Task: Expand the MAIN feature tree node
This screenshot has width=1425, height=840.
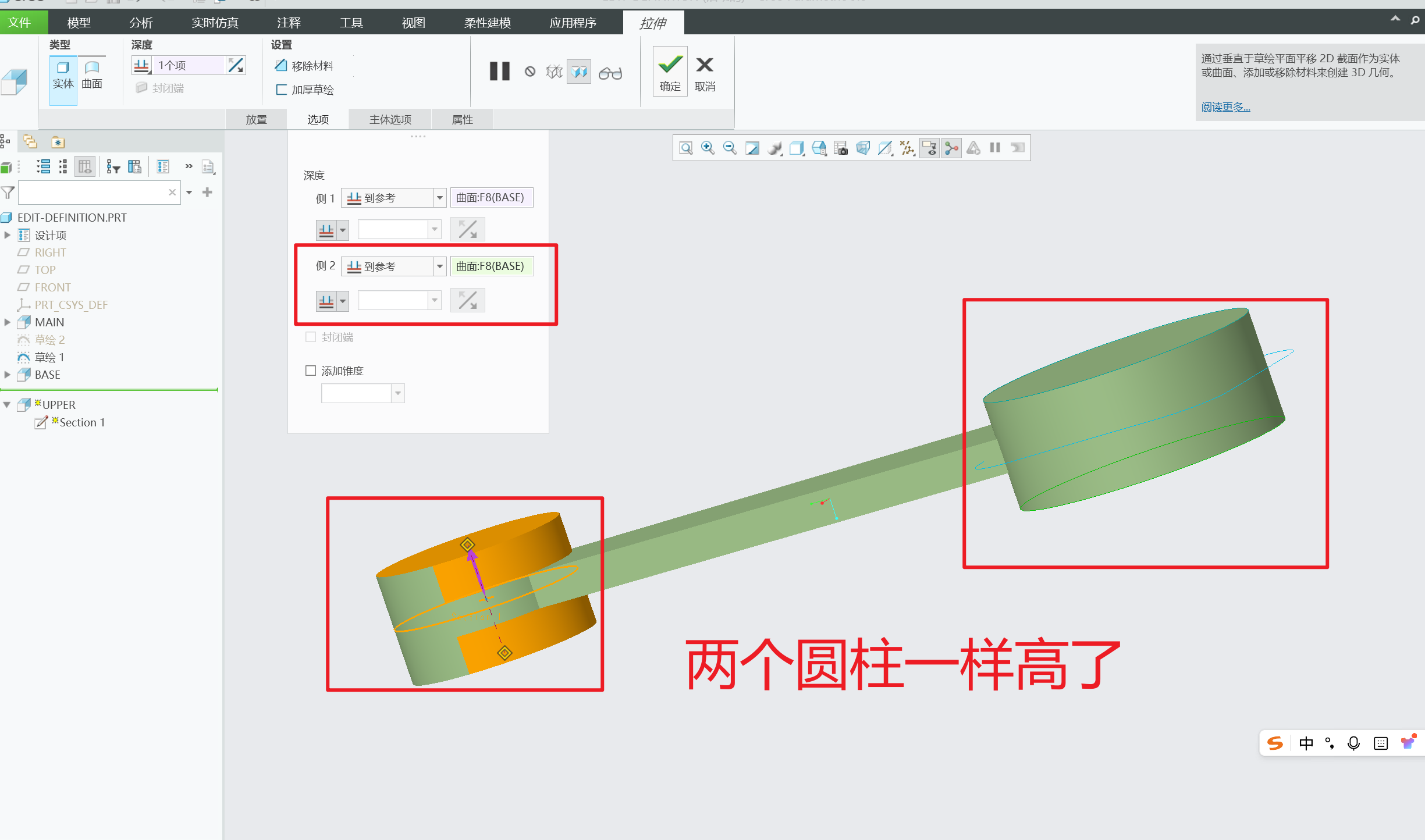Action: pyautogui.click(x=8, y=322)
